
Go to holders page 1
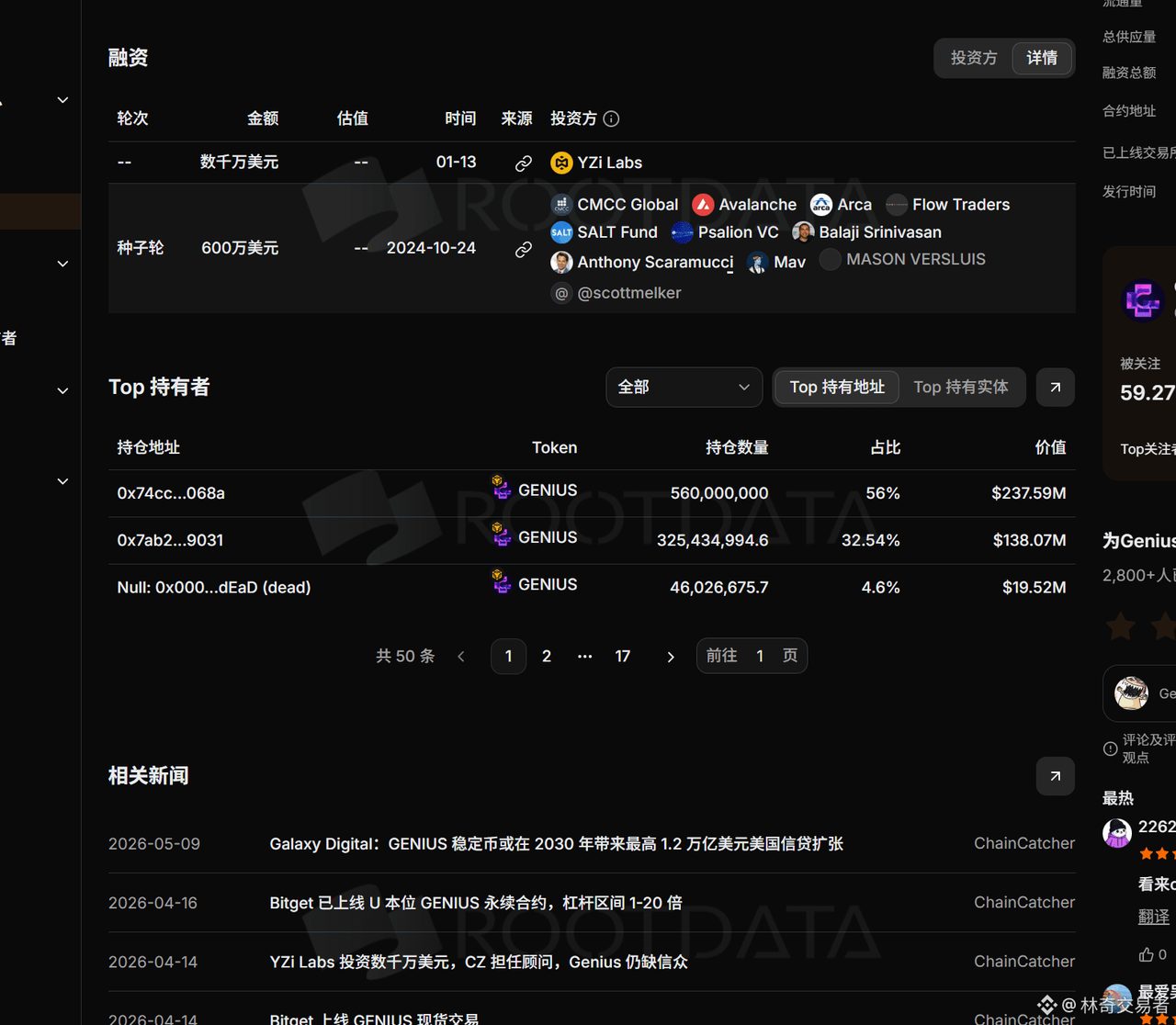click(509, 657)
